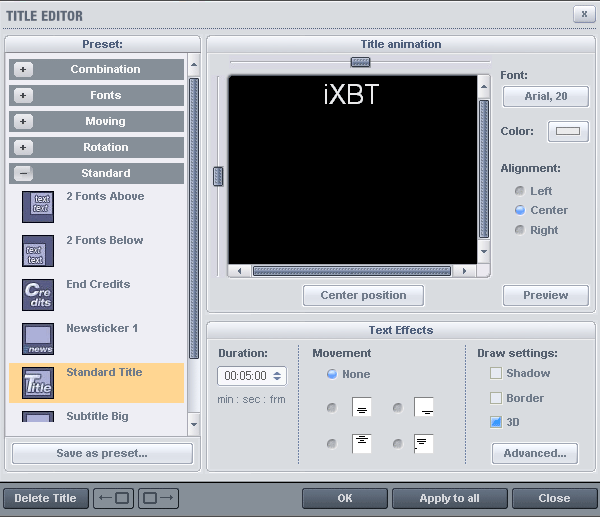The image size is (600, 517).
Task: Click the duration spinner arrows
Action: (277, 376)
